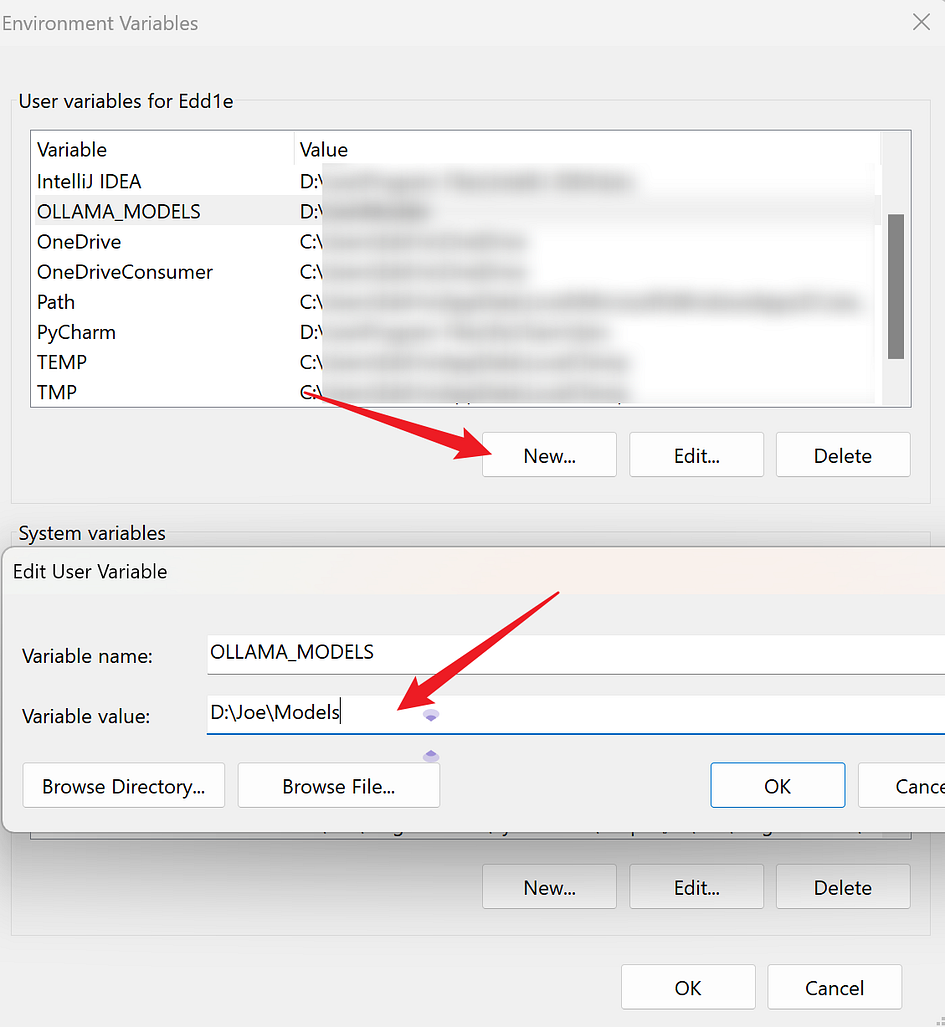
Task: Click Edit under User variables
Action: pyautogui.click(x=696, y=455)
